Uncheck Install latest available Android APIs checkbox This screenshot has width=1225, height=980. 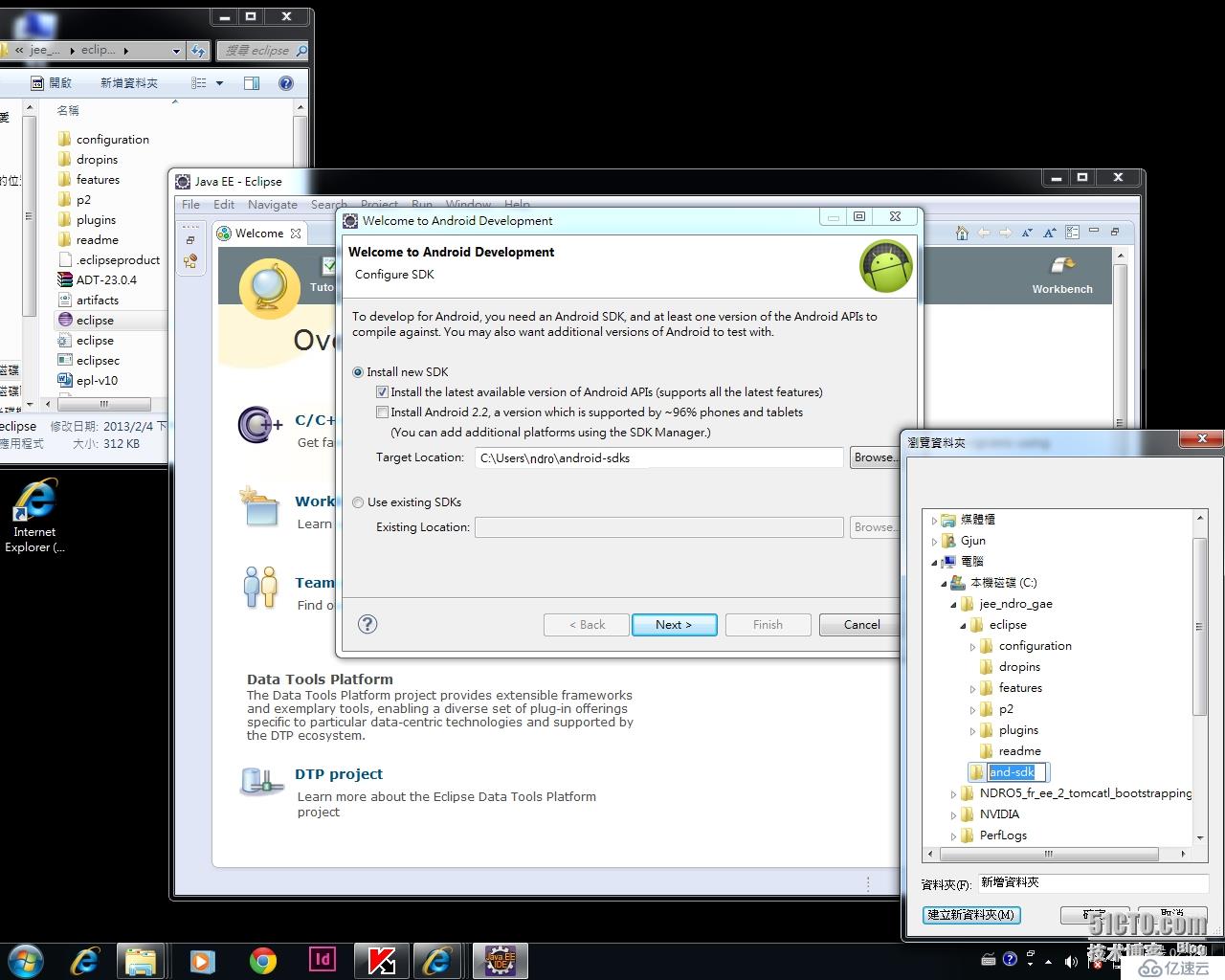(382, 392)
